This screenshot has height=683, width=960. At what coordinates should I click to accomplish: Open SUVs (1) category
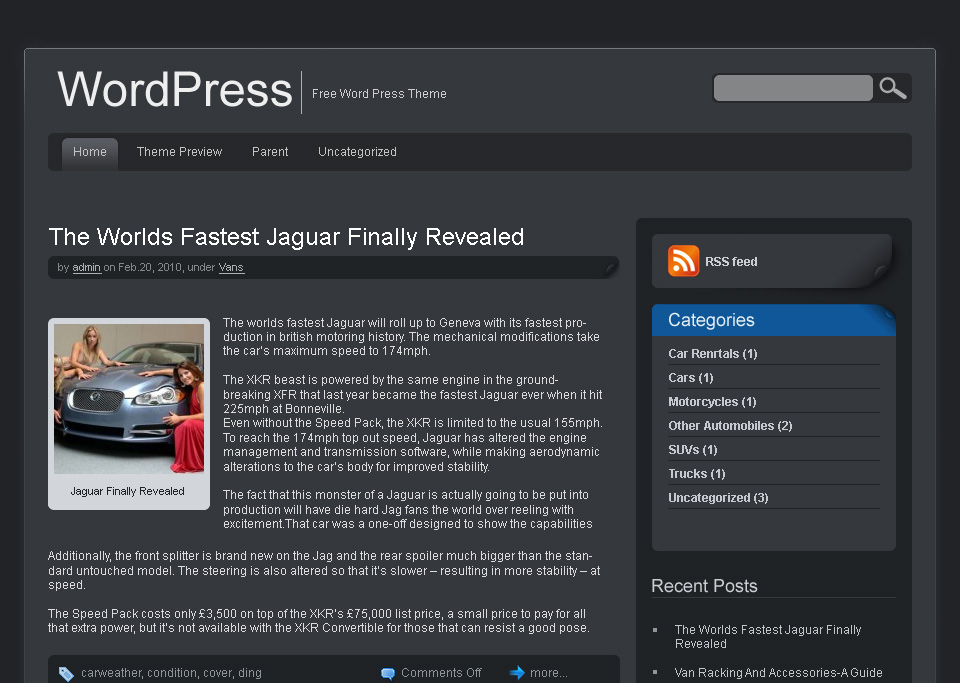click(692, 450)
